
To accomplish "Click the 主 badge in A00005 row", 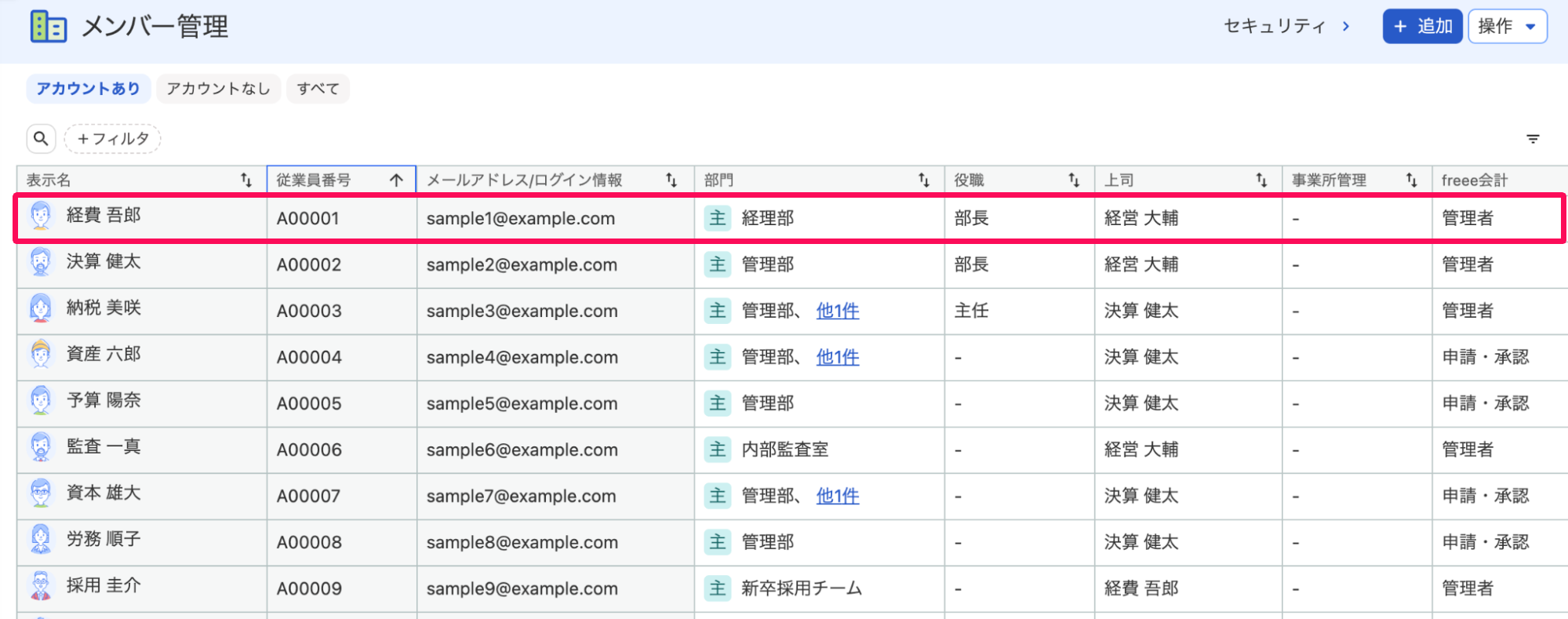I will pyautogui.click(x=718, y=403).
